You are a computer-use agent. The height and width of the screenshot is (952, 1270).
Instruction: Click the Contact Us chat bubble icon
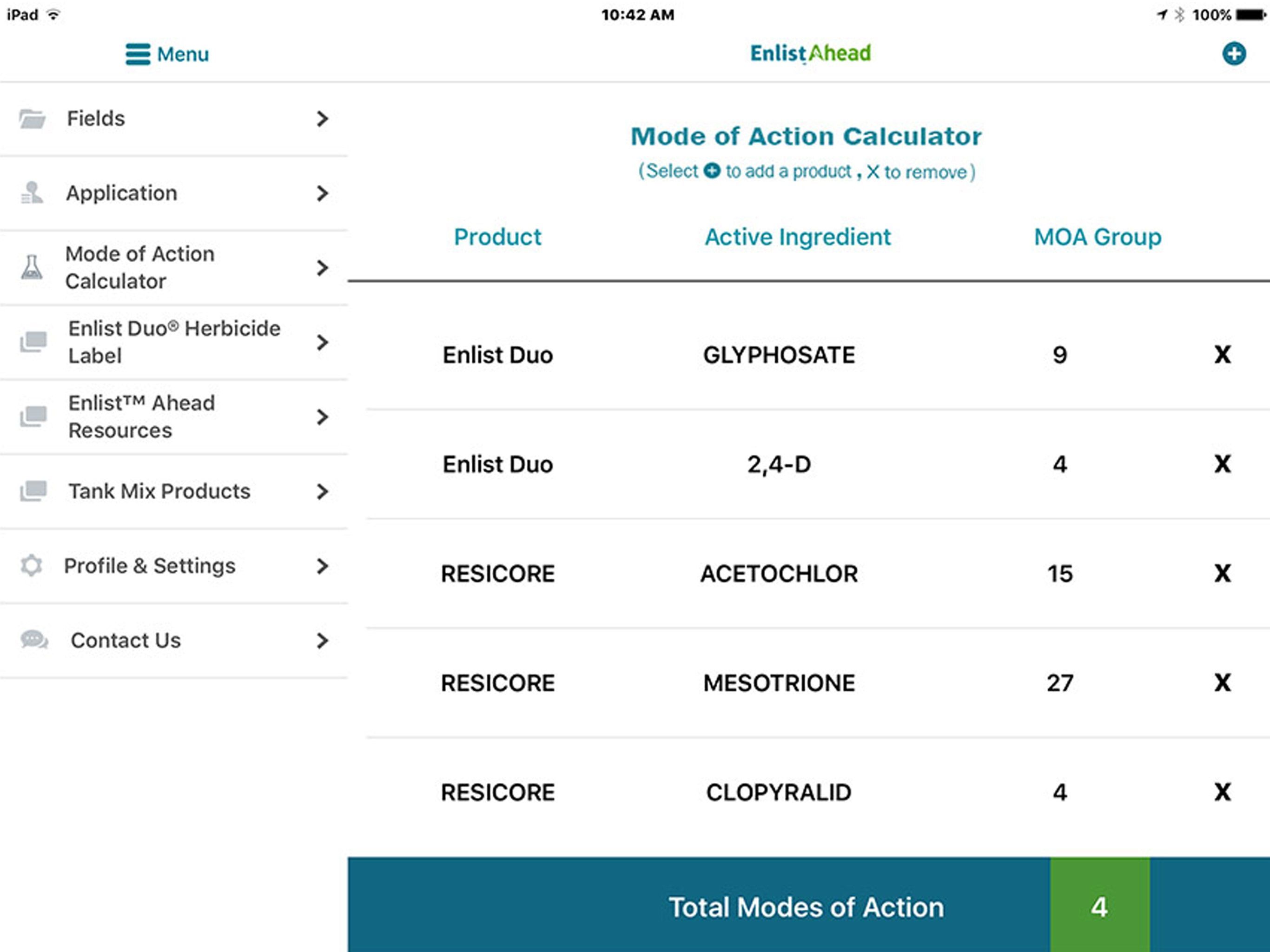34,640
